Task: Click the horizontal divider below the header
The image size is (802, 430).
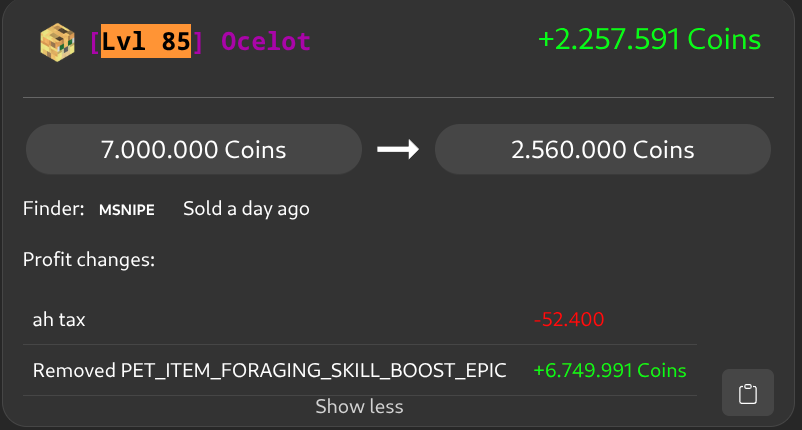Action: pos(398,97)
